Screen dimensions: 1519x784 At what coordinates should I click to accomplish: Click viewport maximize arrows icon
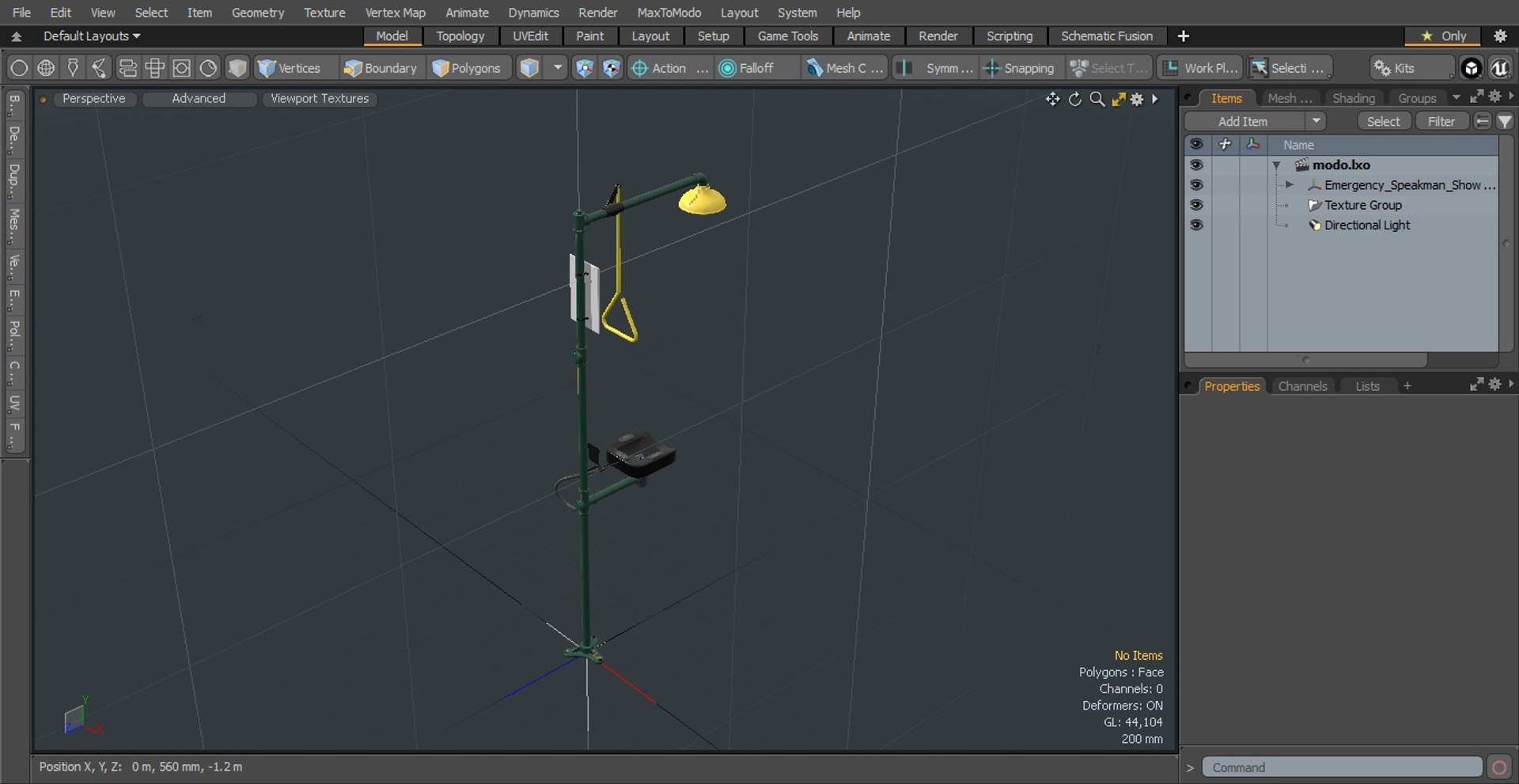[x=1118, y=99]
